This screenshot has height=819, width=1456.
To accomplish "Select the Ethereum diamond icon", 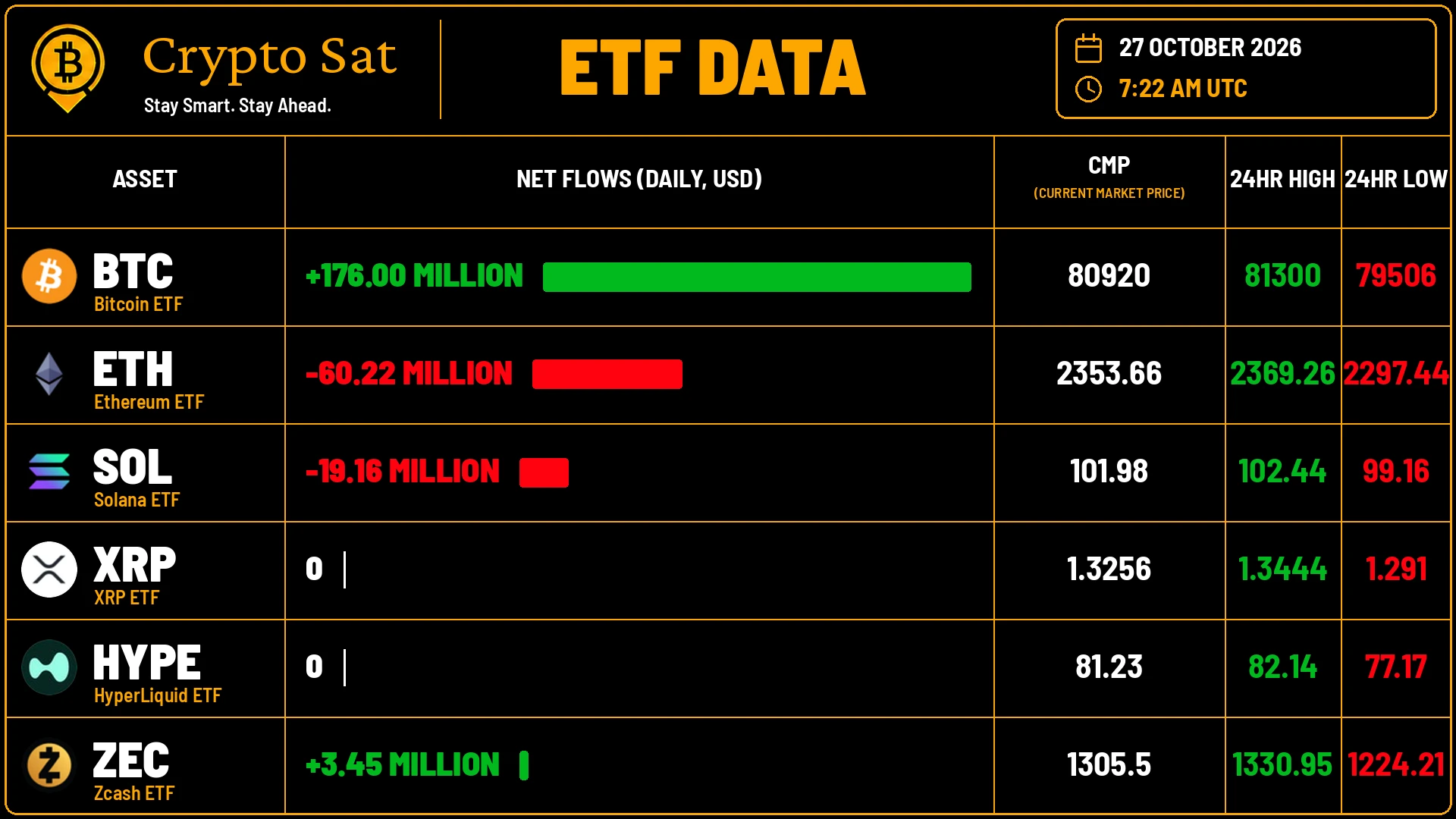I will [x=49, y=374].
